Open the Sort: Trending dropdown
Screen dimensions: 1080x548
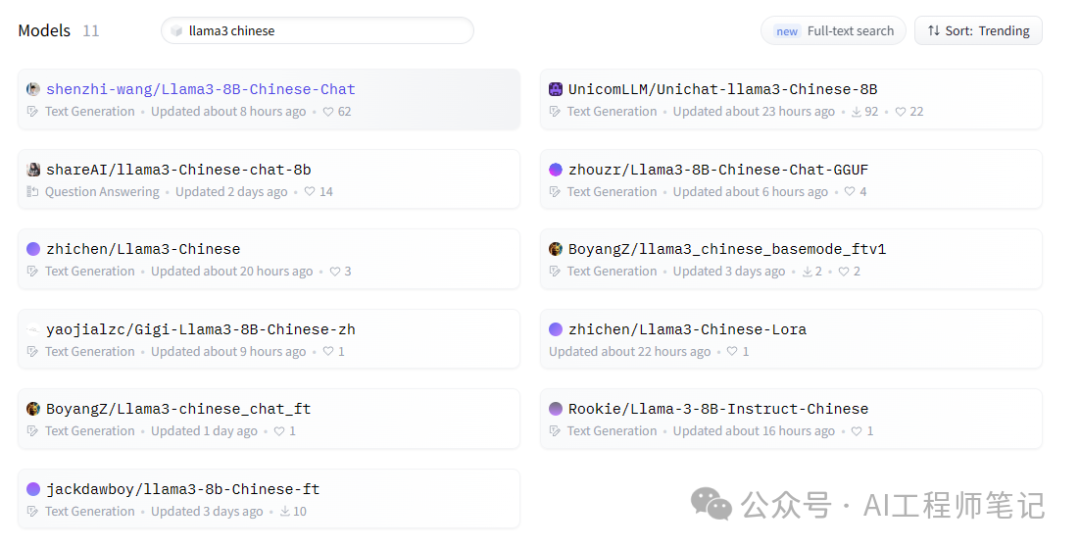click(x=978, y=31)
